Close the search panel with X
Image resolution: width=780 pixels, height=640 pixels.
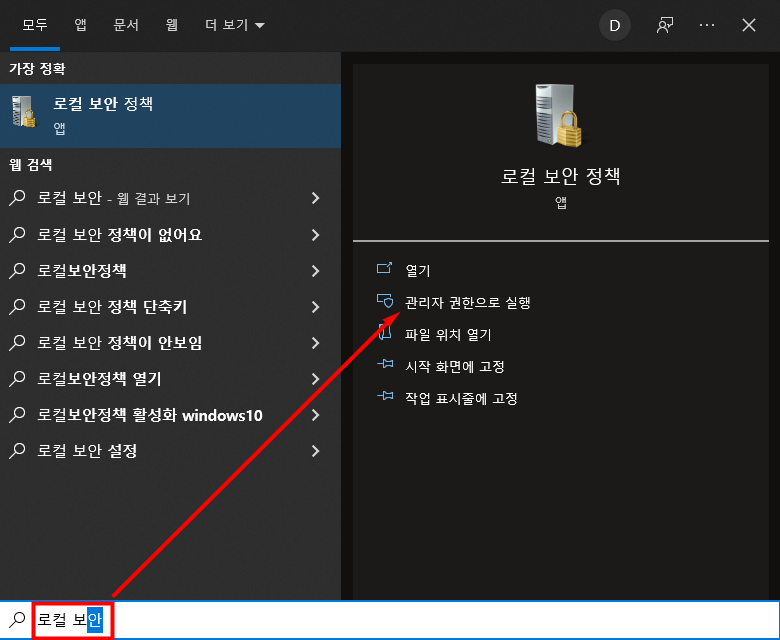coord(749,25)
